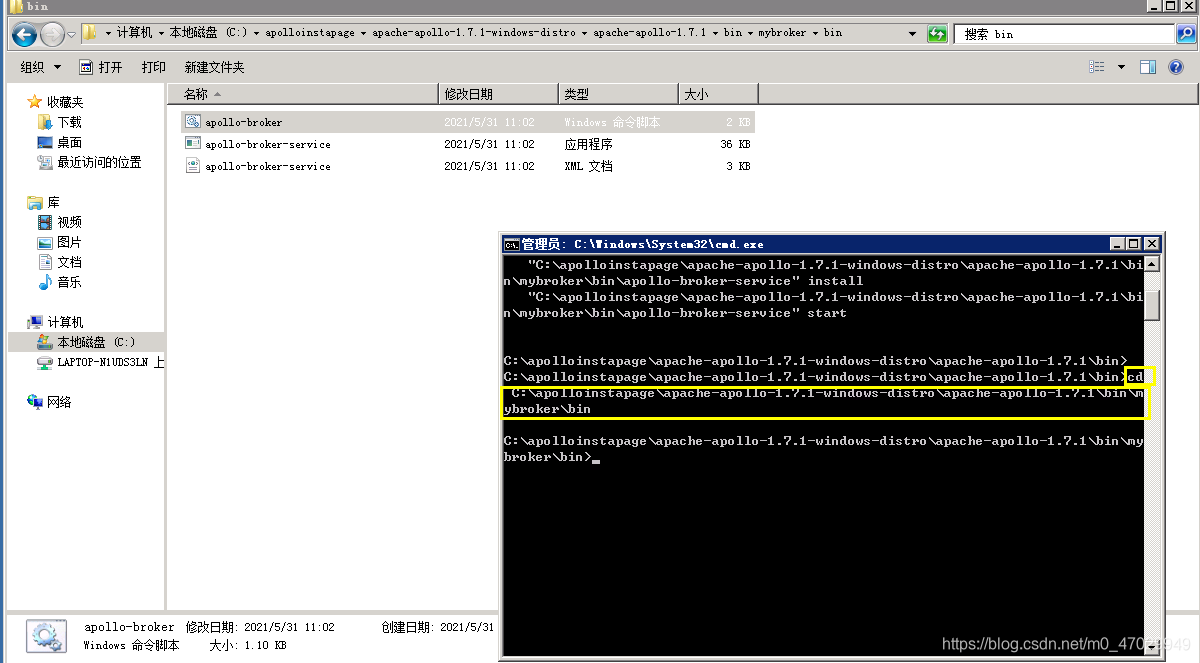Click apache-apollo-1.7.1-windows-distro breadcrumb
Image resolution: width=1200 pixels, height=663 pixels.
click(474, 33)
